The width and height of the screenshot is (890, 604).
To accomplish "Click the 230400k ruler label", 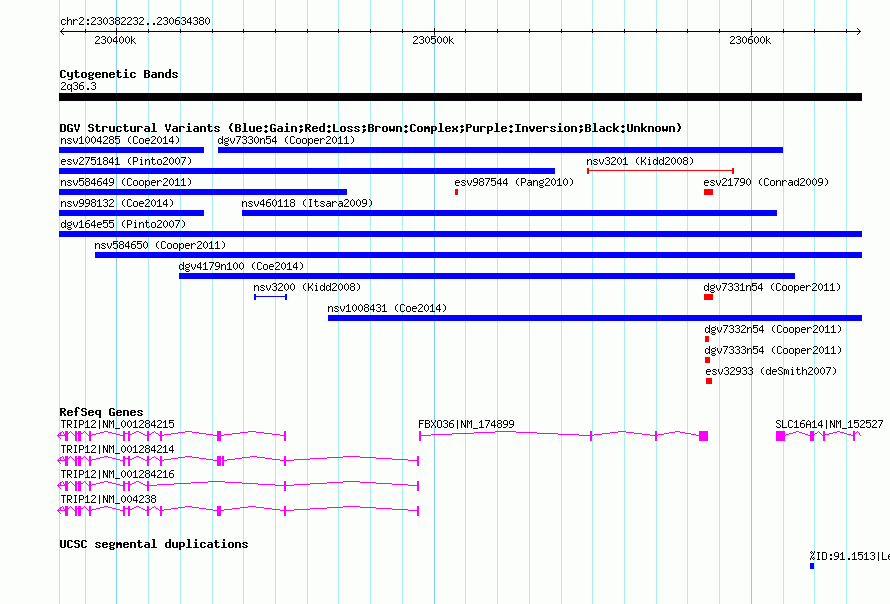I will 115,40.
